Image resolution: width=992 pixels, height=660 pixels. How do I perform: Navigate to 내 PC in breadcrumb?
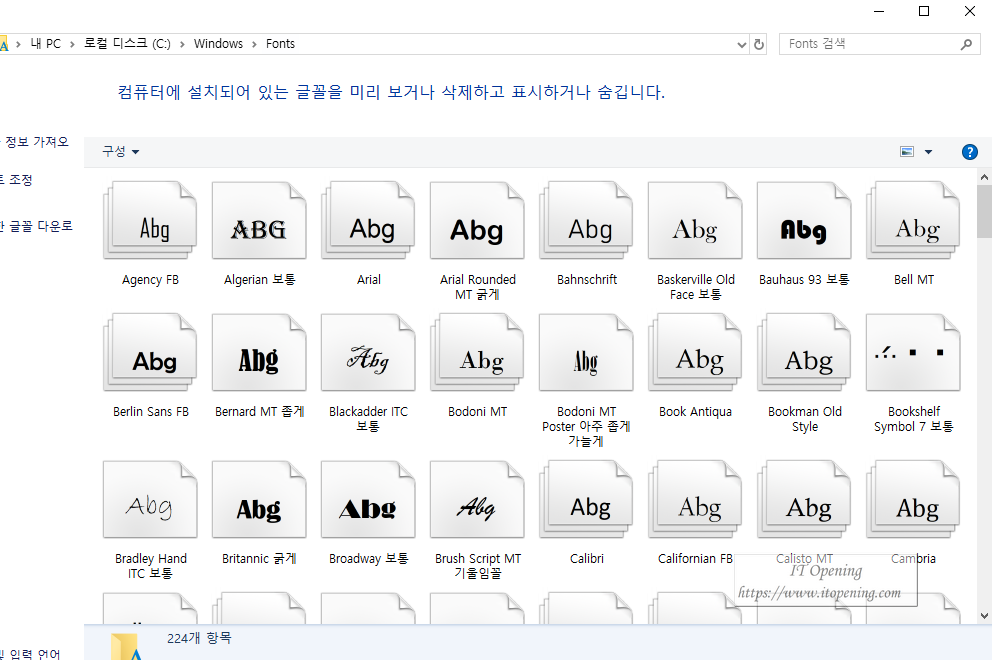pyautogui.click(x=46, y=44)
